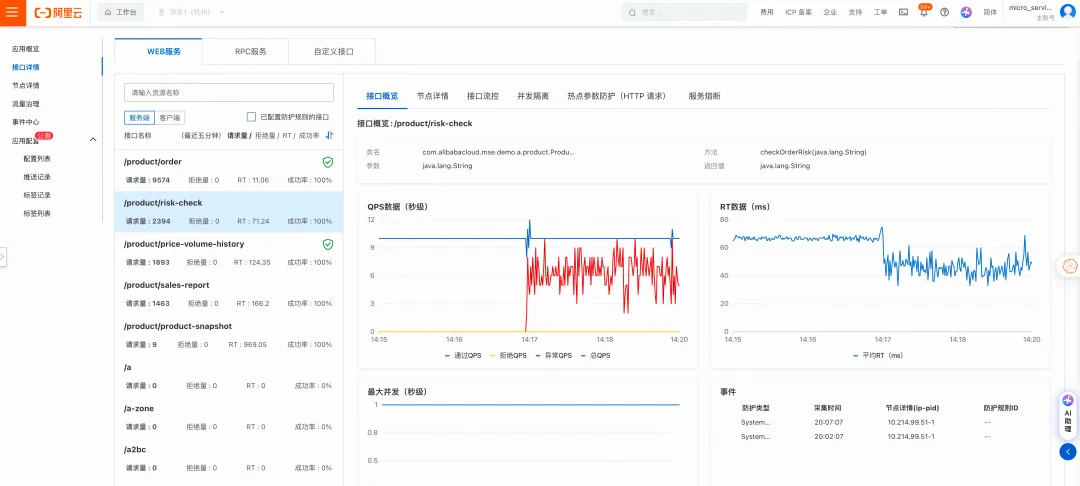Open the AI 助理 floating button
1080x486 pixels.
(x=1068, y=415)
